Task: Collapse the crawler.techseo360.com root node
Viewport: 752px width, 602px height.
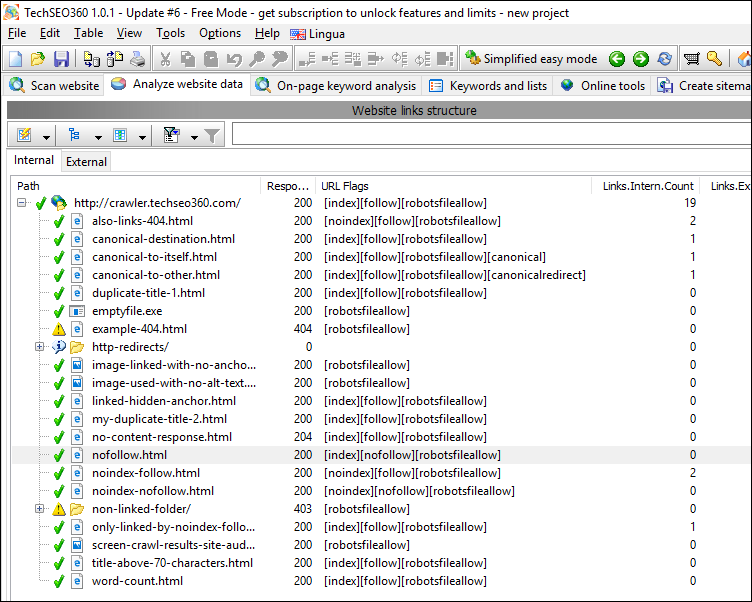Action: tap(22, 203)
